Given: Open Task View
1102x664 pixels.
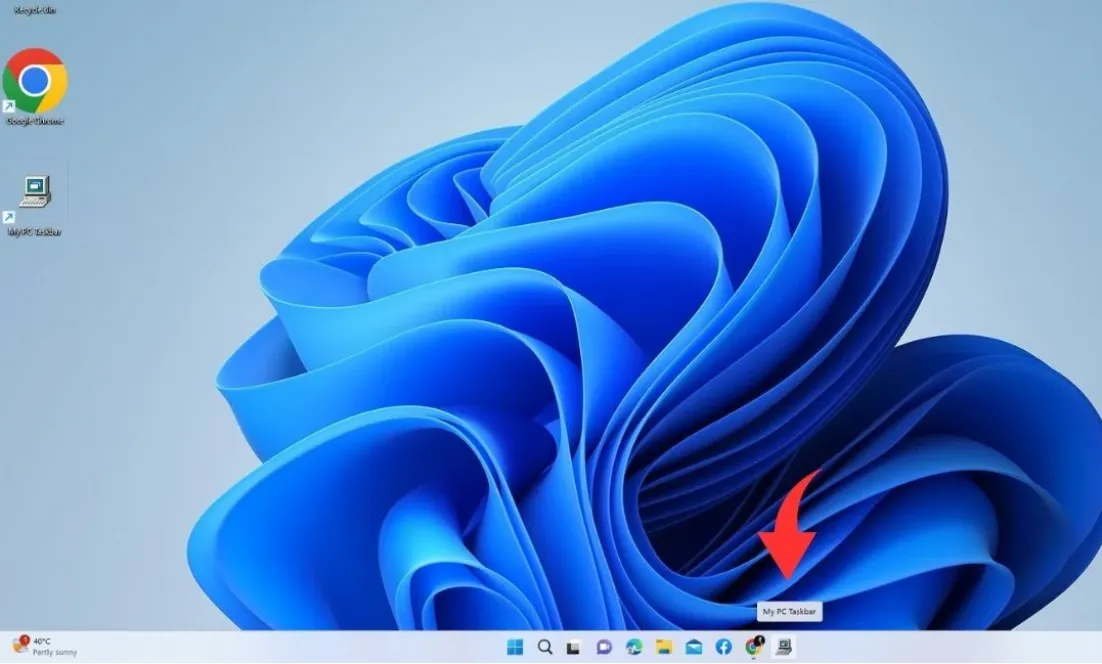Looking at the screenshot, I should (x=572, y=647).
